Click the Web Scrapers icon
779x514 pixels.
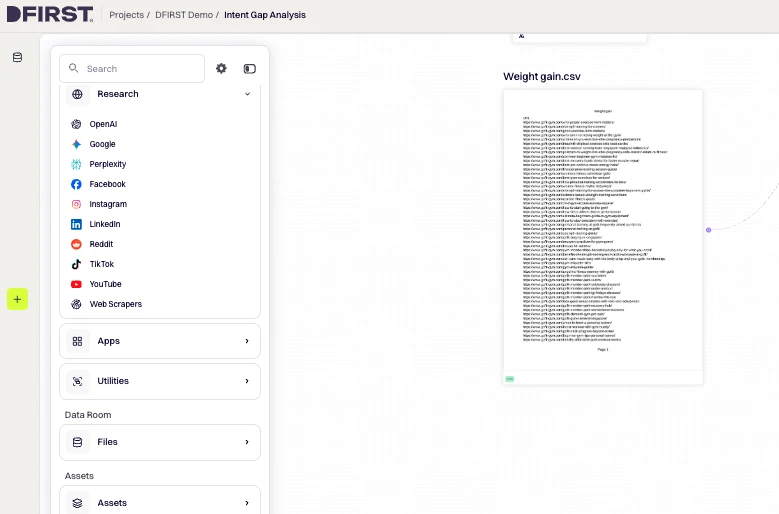(x=76, y=304)
